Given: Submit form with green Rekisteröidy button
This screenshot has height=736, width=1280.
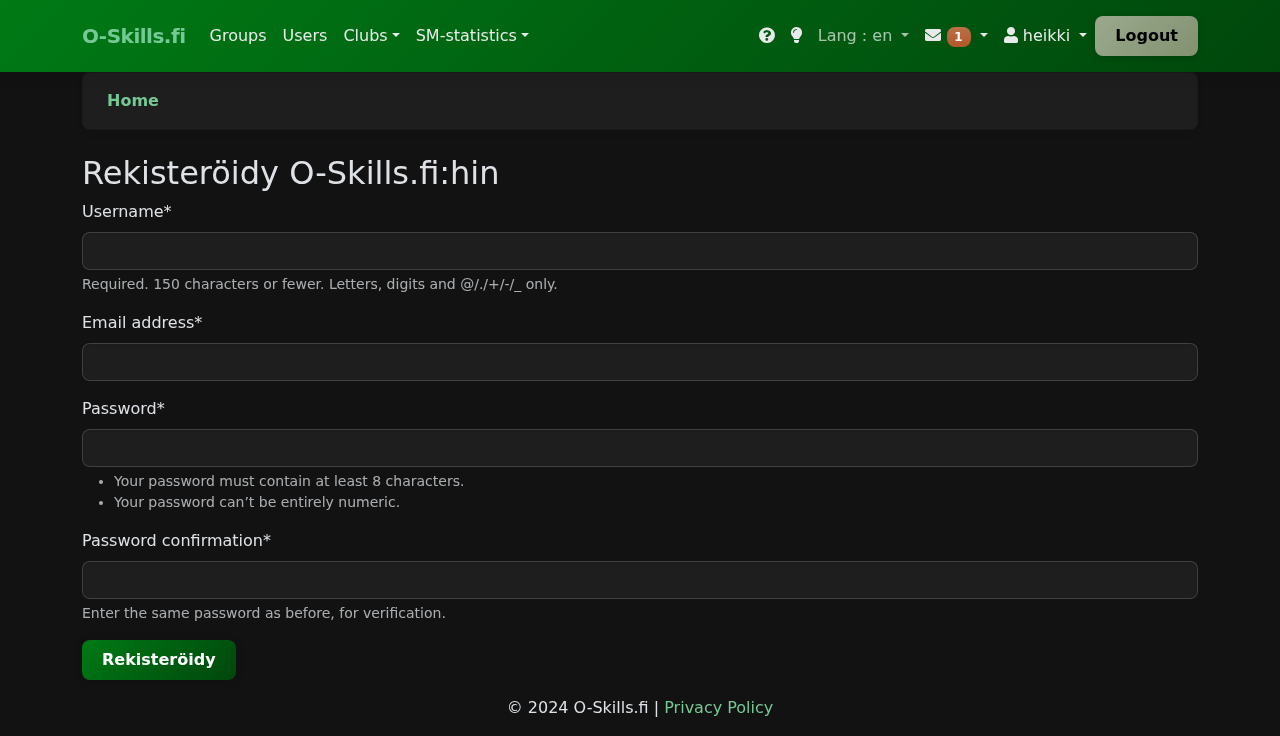Looking at the screenshot, I should pos(159,660).
